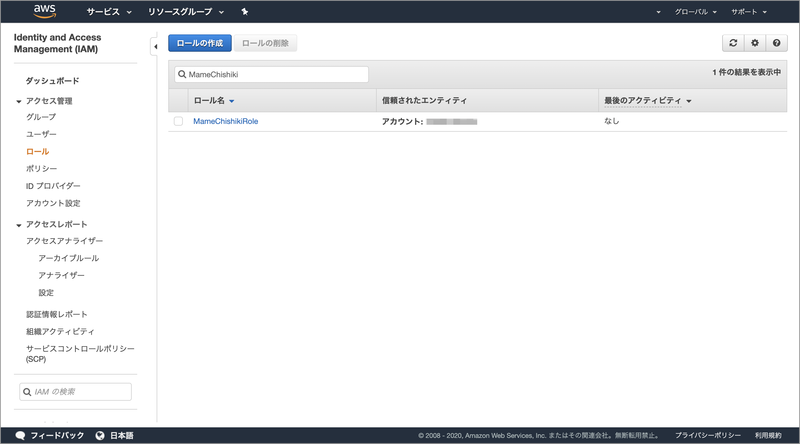Click the pin shortcut icon in top bar
This screenshot has height=444, width=800.
[245, 12]
